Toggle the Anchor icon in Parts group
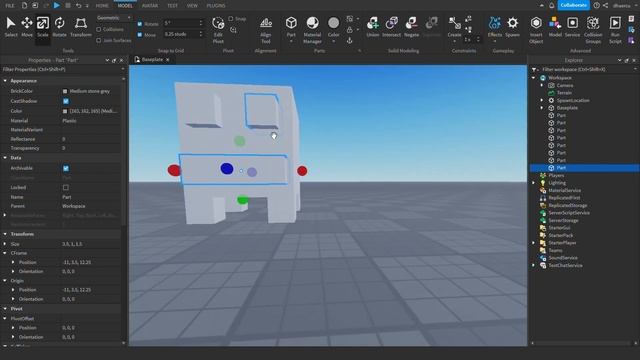This screenshot has height=360, width=640. [350, 40]
